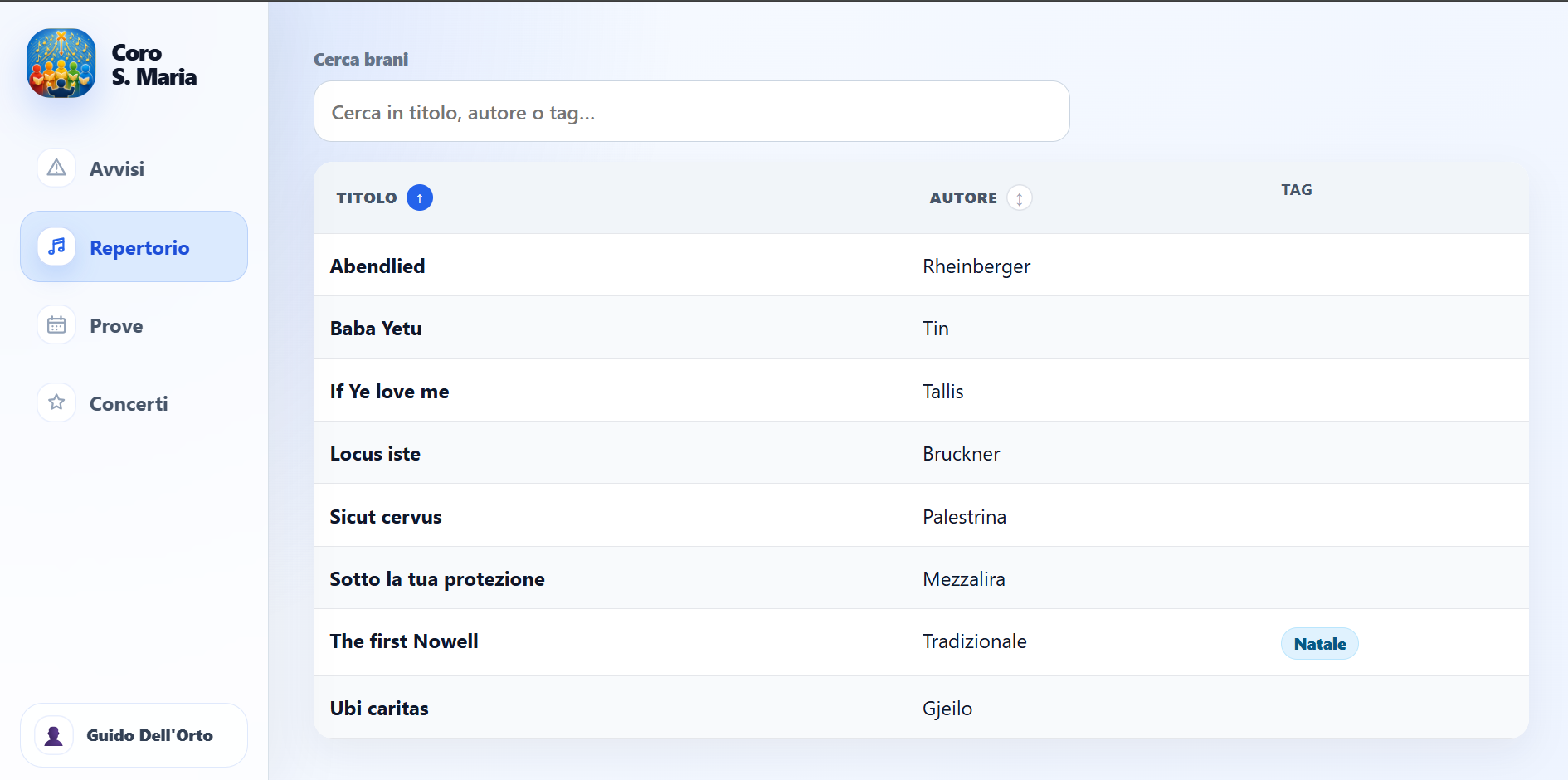Select the Abendlied song title
The width and height of the screenshot is (1568, 780).
point(377,266)
